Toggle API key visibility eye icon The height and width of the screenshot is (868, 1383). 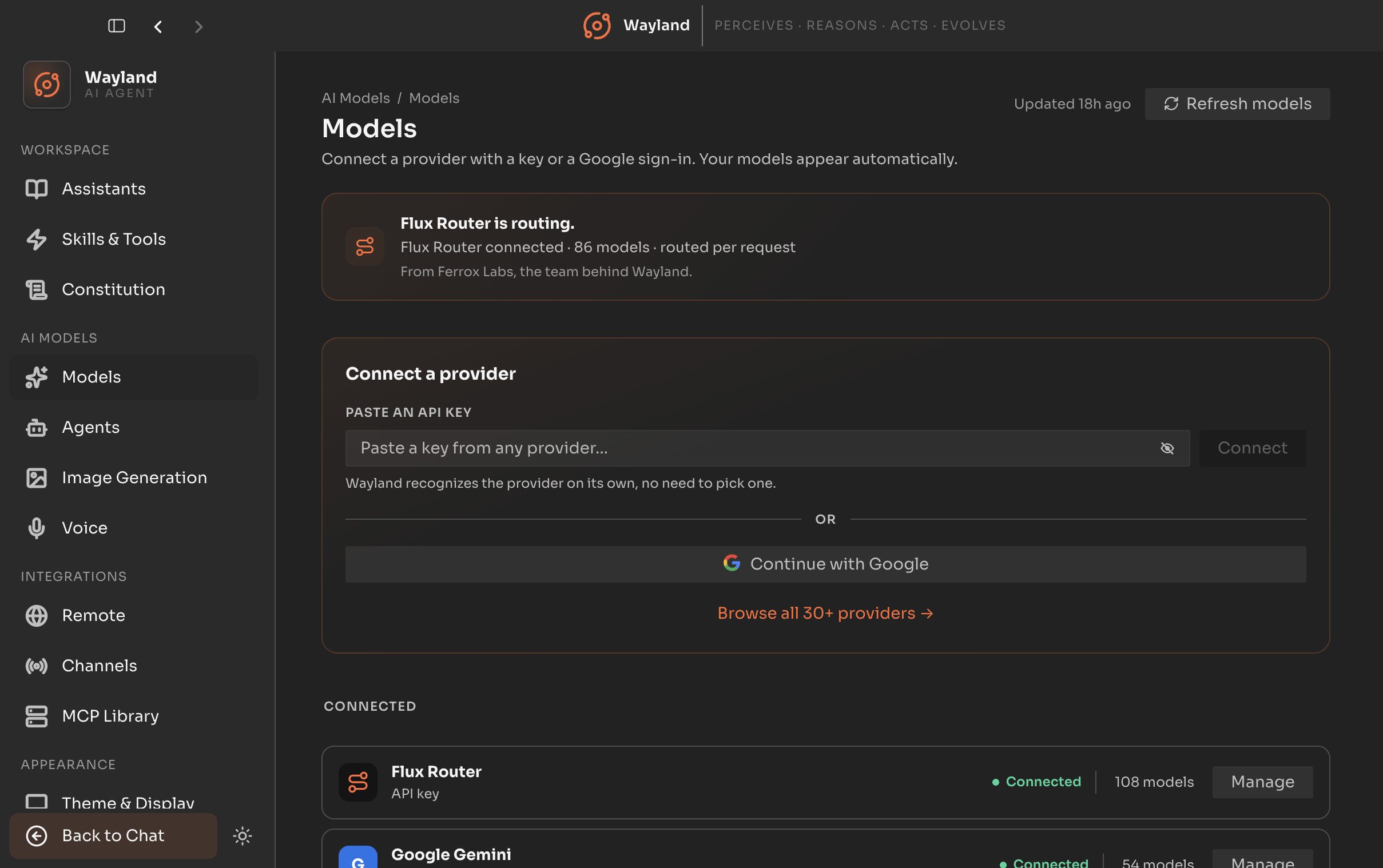click(x=1167, y=448)
